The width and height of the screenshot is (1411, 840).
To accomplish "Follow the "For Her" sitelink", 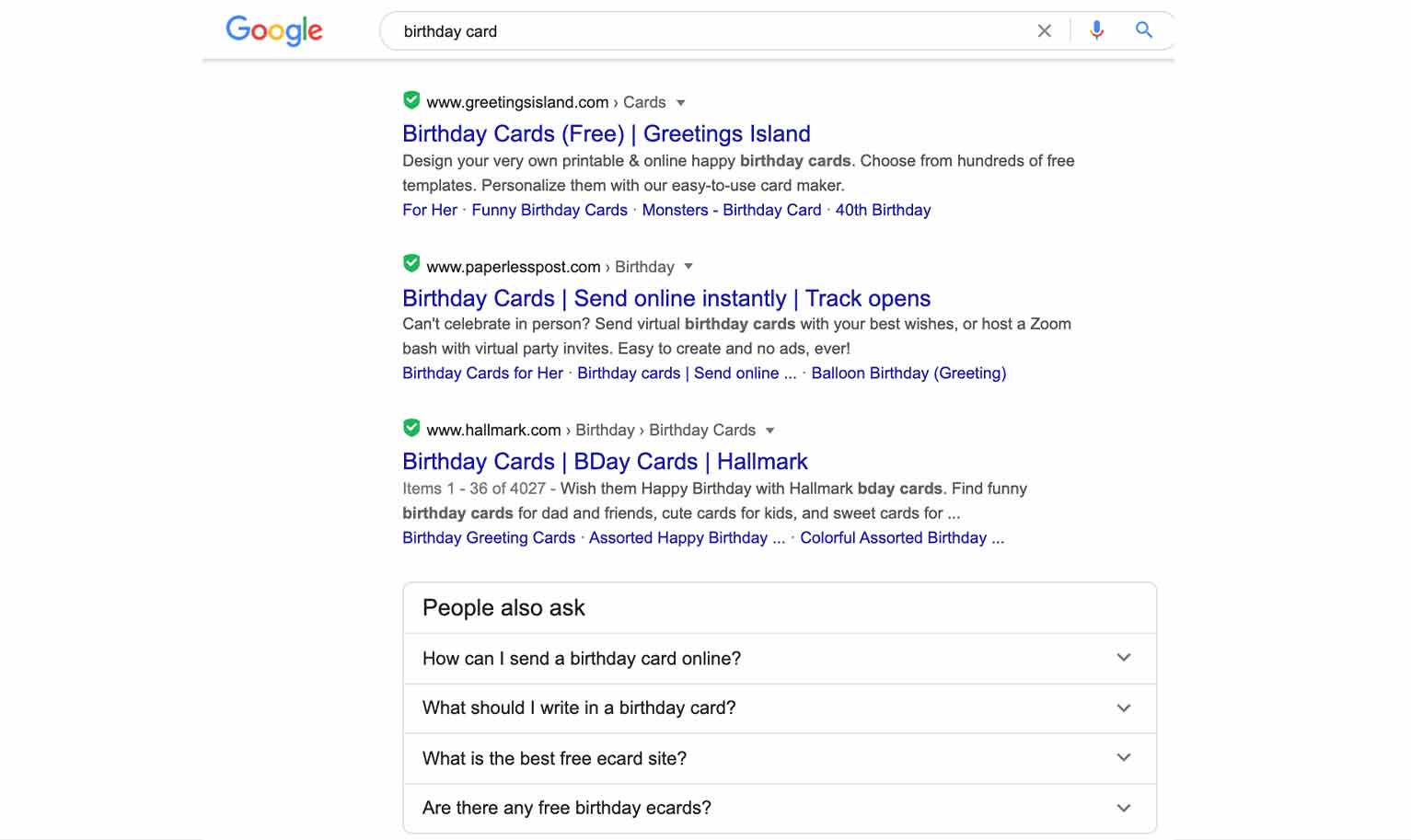I will (430, 210).
